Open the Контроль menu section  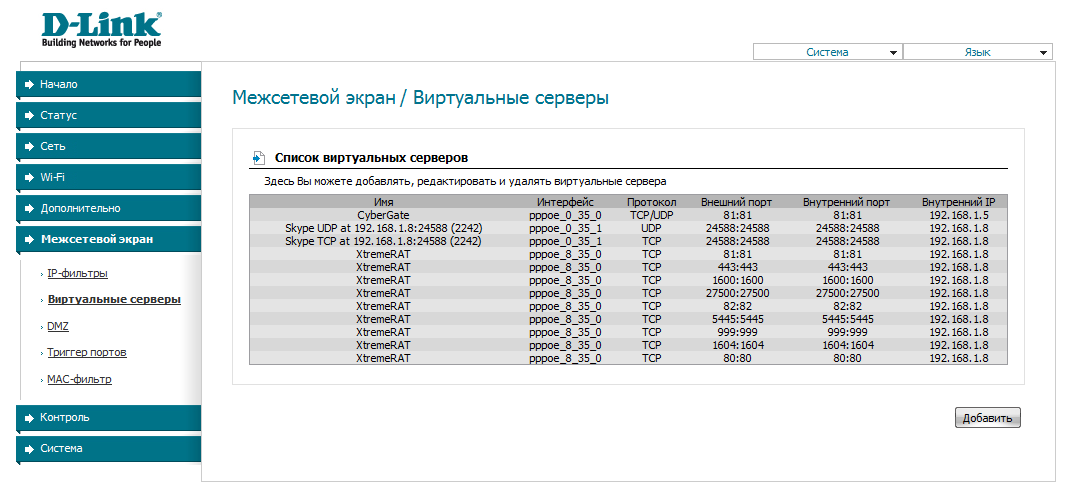tap(108, 418)
